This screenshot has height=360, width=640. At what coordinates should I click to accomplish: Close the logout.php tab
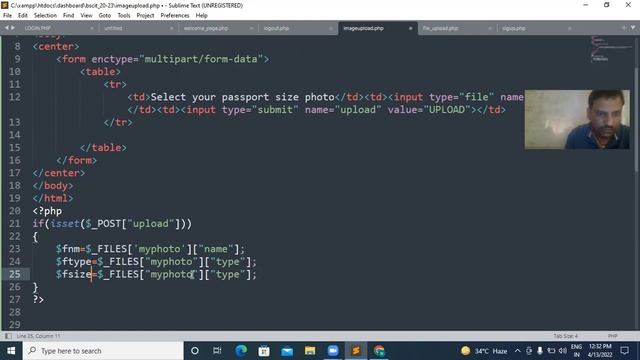[x=331, y=29]
